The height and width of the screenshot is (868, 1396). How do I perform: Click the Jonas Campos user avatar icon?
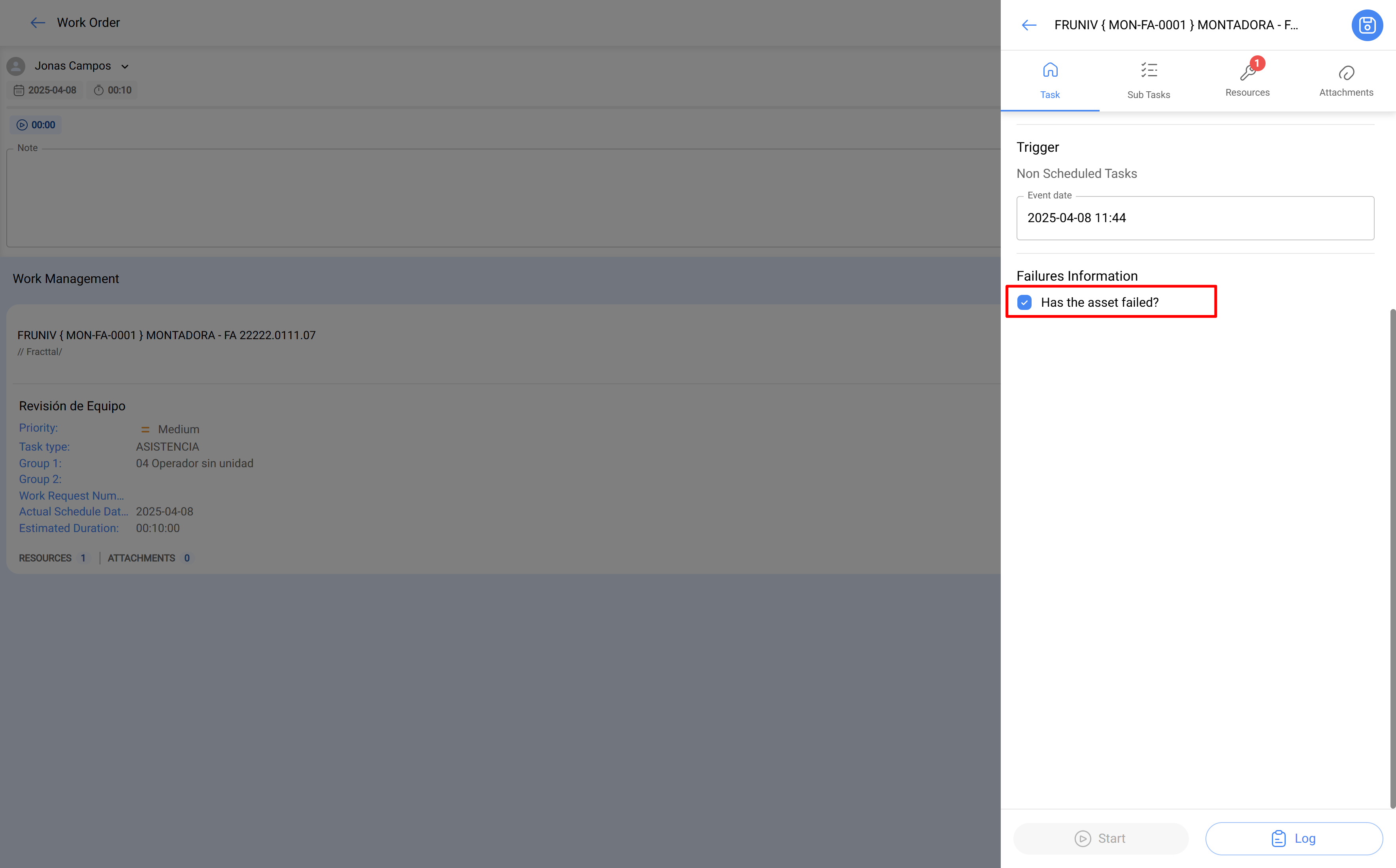[x=15, y=66]
